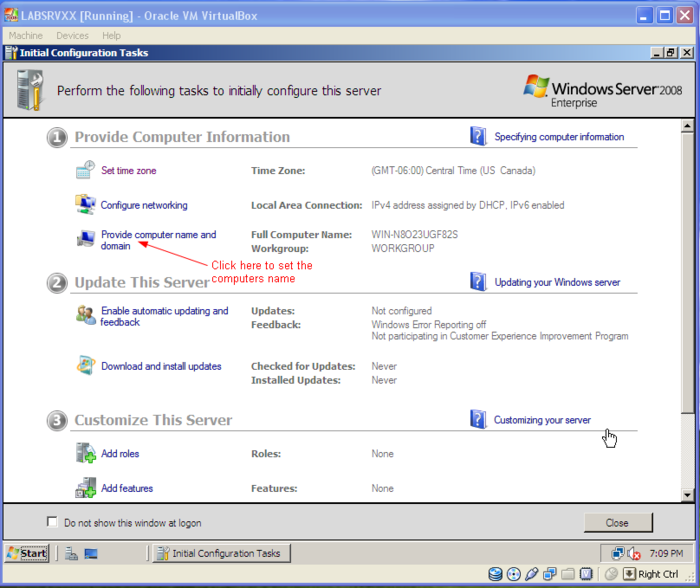Click the Add features icon

point(85,488)
